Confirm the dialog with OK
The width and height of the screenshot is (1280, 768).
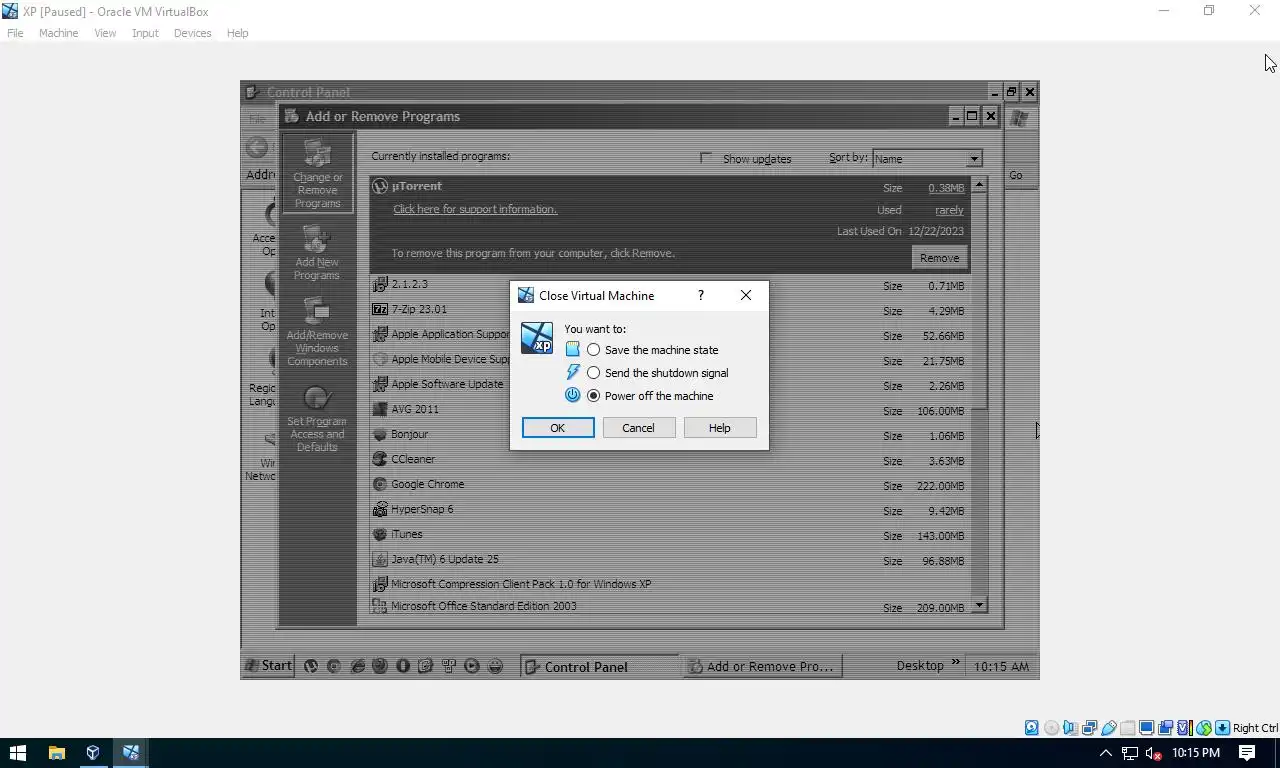[x=558, y=428]
